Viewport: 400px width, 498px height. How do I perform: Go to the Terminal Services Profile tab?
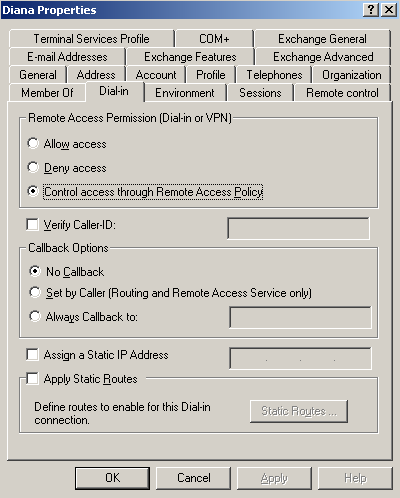pyautogui.click(x=92, y=39)
